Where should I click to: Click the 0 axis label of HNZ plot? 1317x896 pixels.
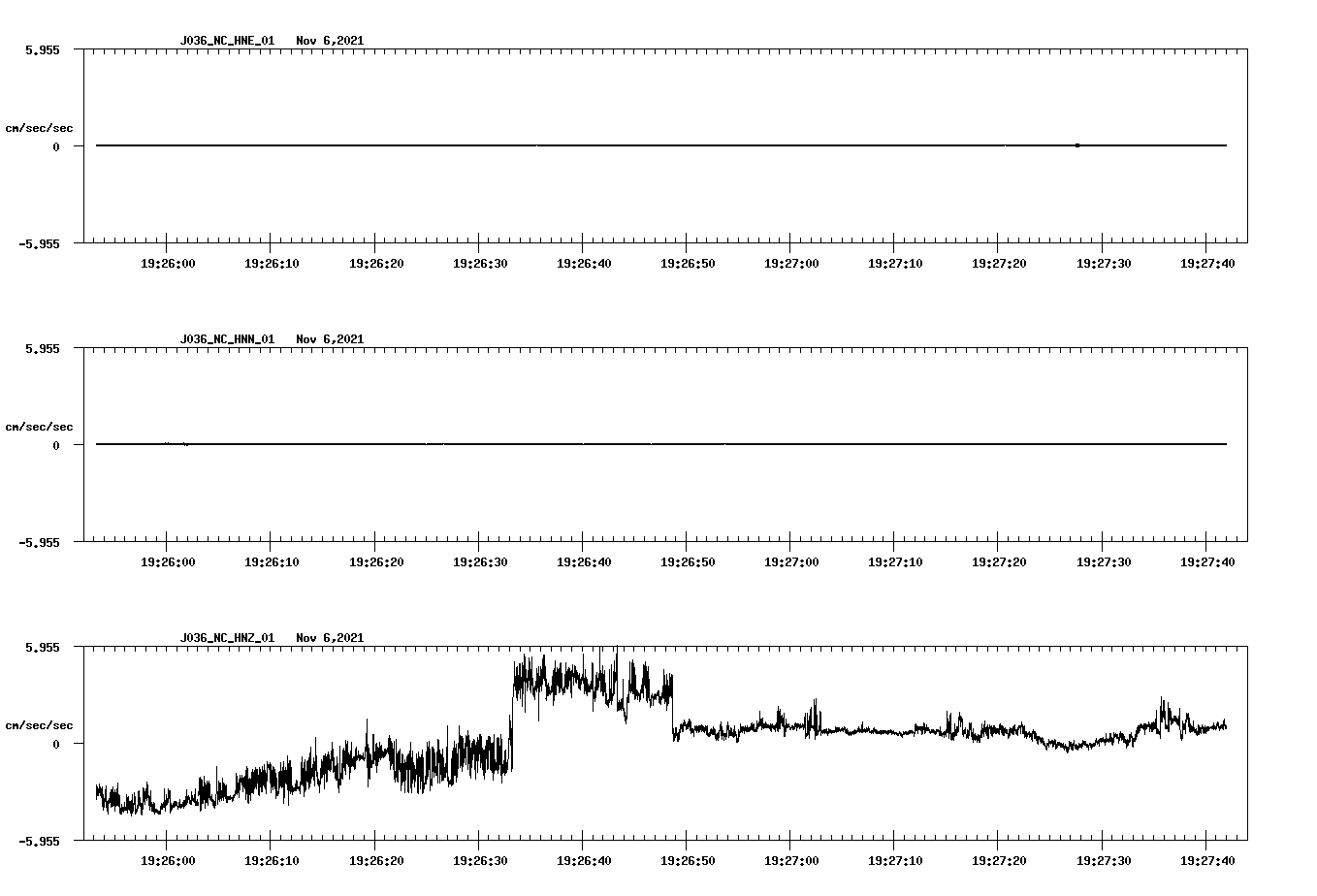pos(56,744)
